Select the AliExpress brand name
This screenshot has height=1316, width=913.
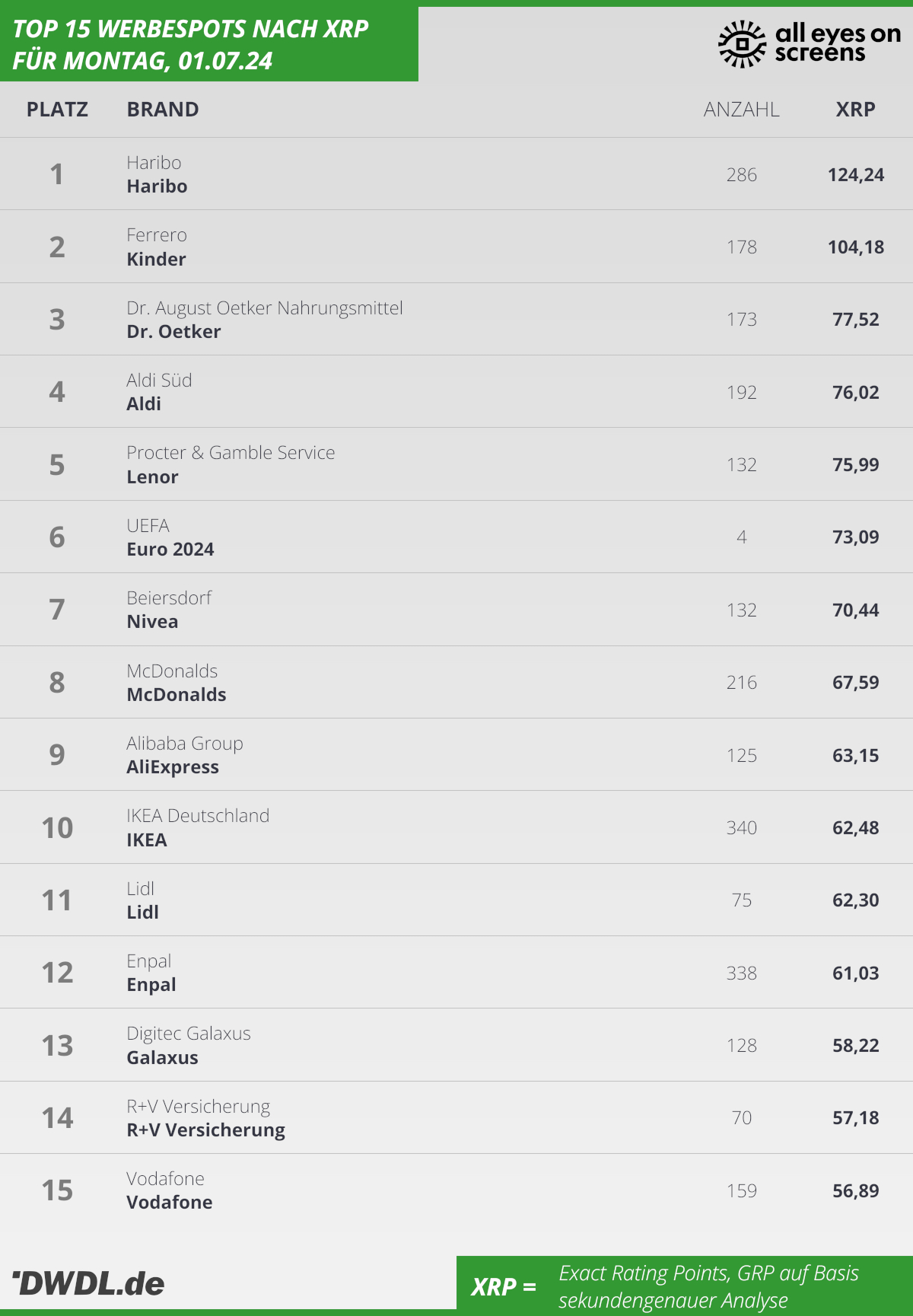tap(173, 767)
